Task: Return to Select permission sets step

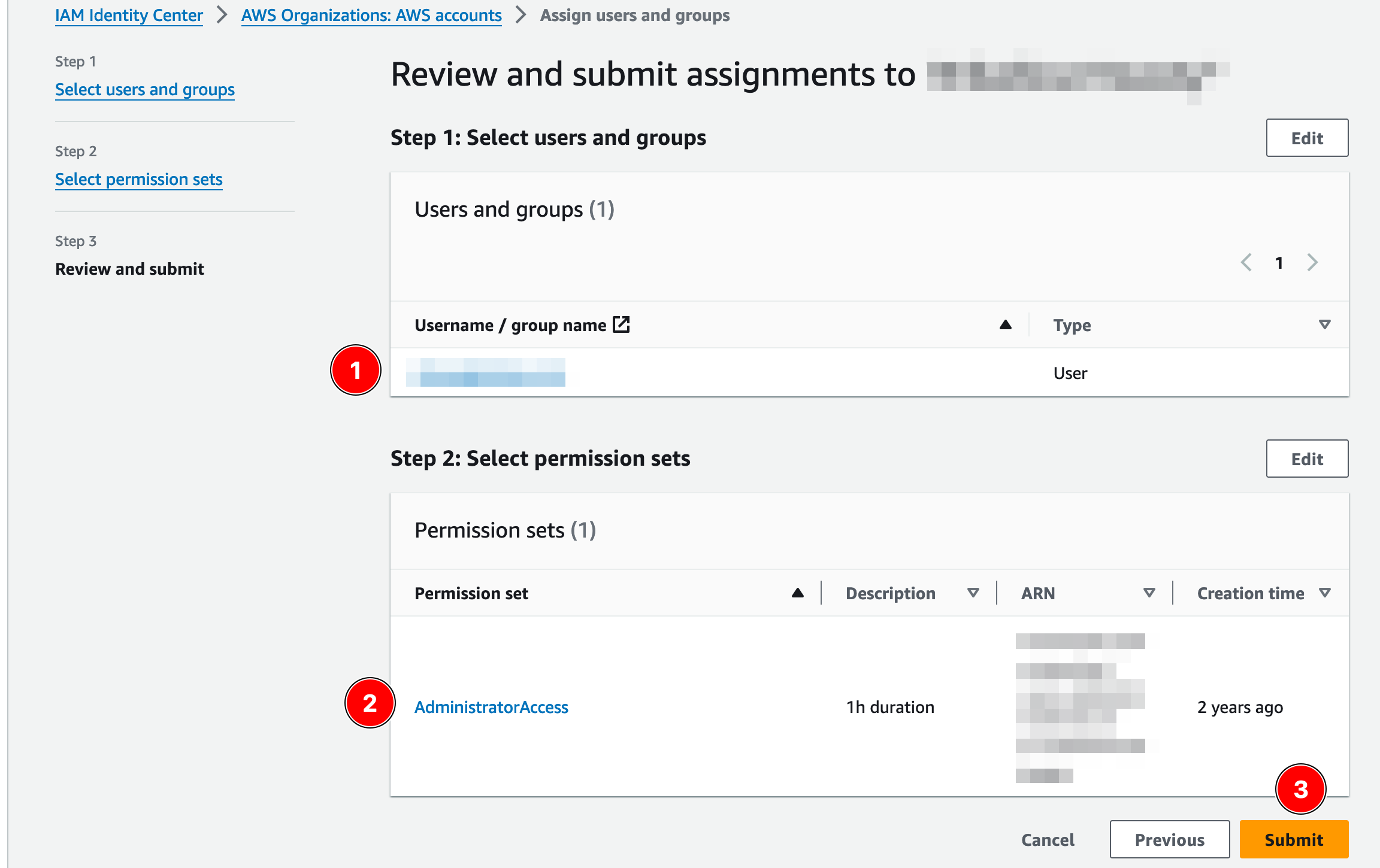Action: coord(139,180)
